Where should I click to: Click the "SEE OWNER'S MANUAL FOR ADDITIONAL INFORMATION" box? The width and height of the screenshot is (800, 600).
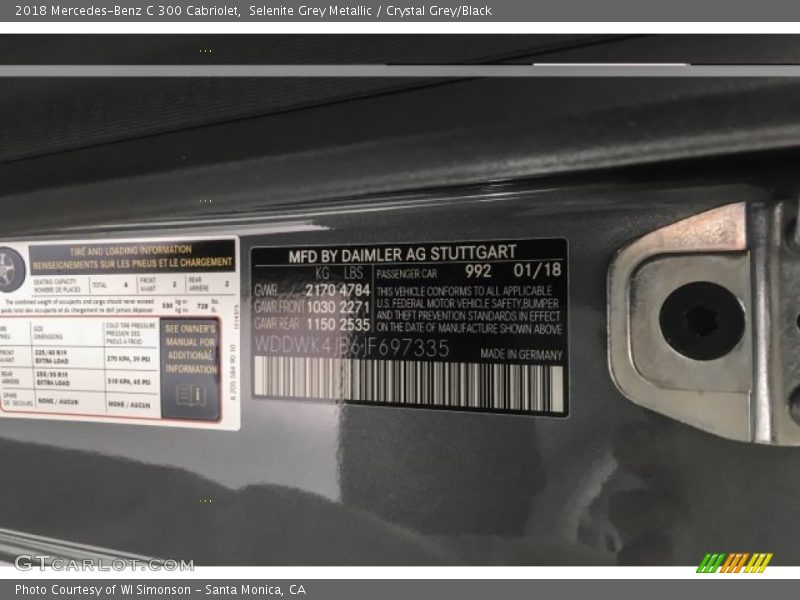coord(191,369)
